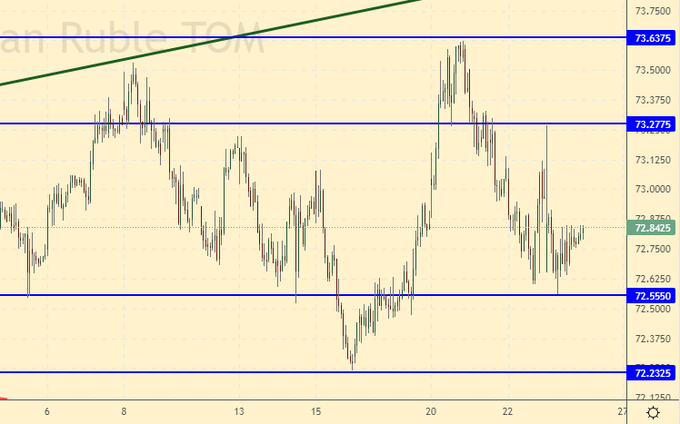Click date label 6 on time axis

(47, 411)
